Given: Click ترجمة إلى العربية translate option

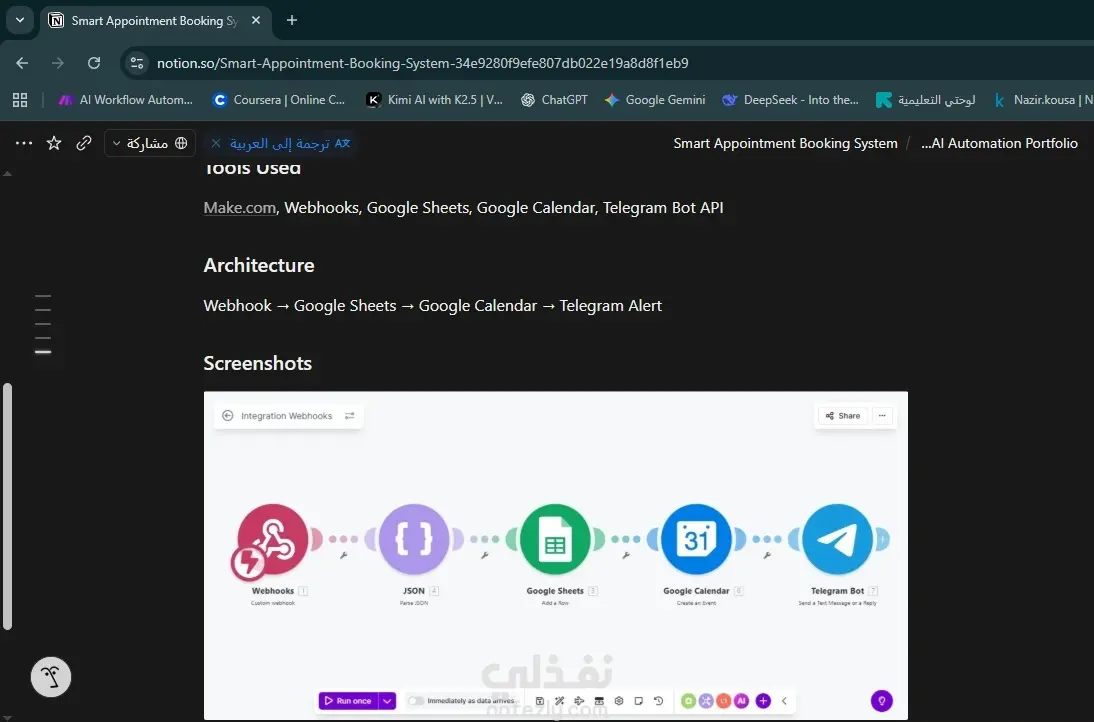Looking at the screenshot, I should click(290, 143).
